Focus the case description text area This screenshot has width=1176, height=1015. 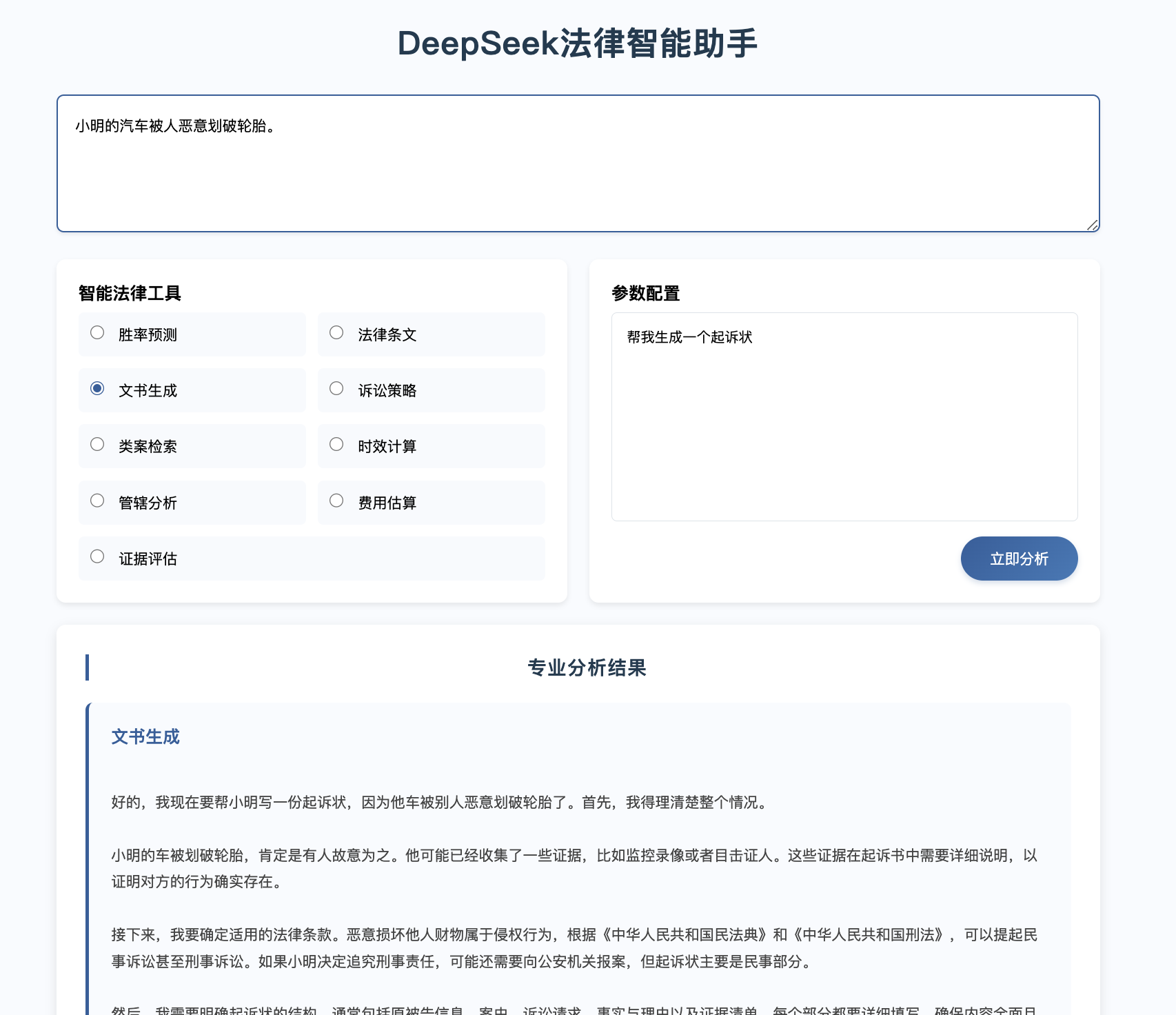[x=578, y=163]
